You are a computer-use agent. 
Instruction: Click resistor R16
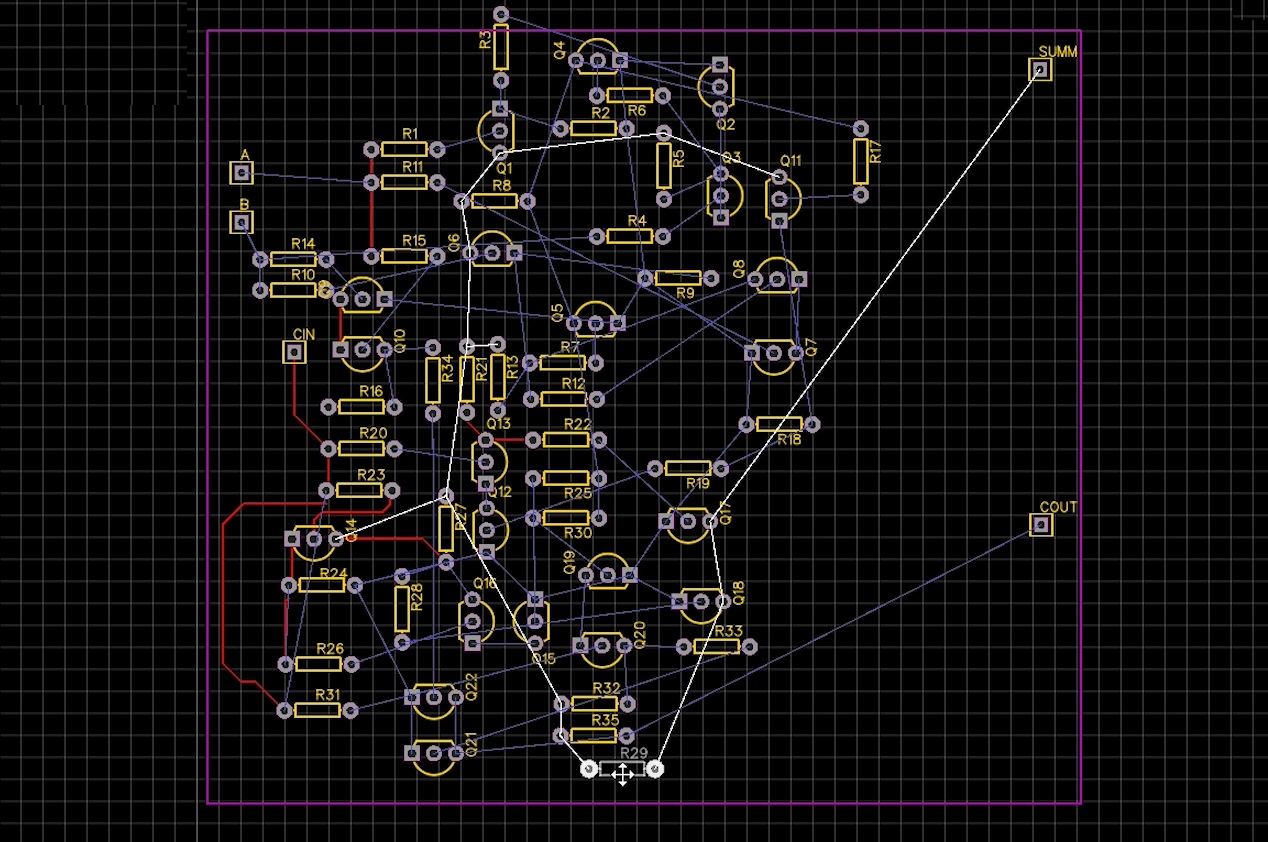pyautogui.click(x=361, y=406)
